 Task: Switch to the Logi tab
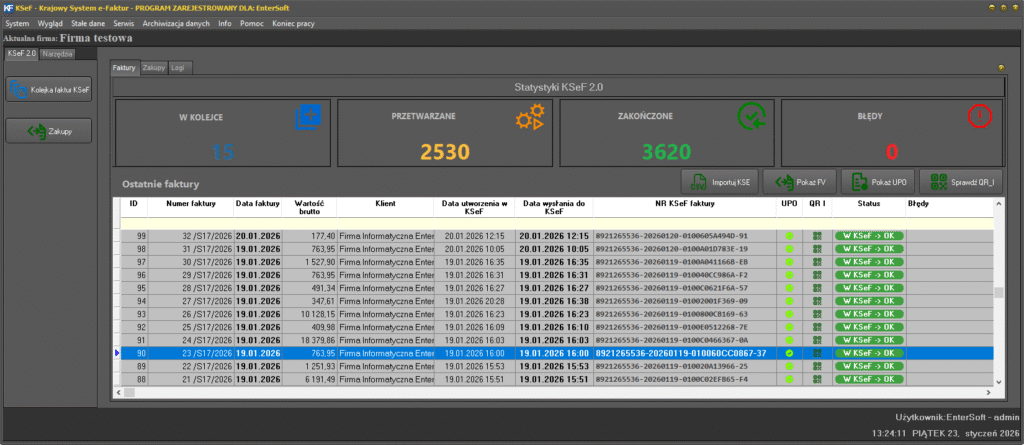pyautogui.click(x=180, y=68)
